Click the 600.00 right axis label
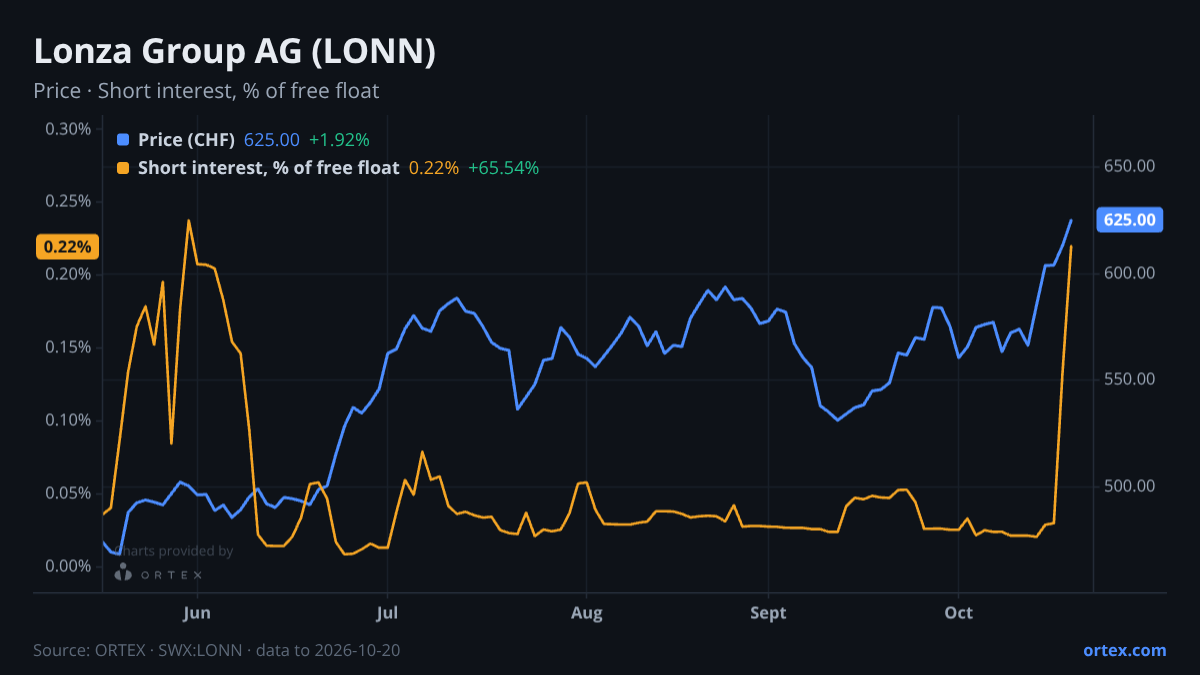This screenshot has width=1200, height=675. pyautogui.click(x=1130, y=273)
